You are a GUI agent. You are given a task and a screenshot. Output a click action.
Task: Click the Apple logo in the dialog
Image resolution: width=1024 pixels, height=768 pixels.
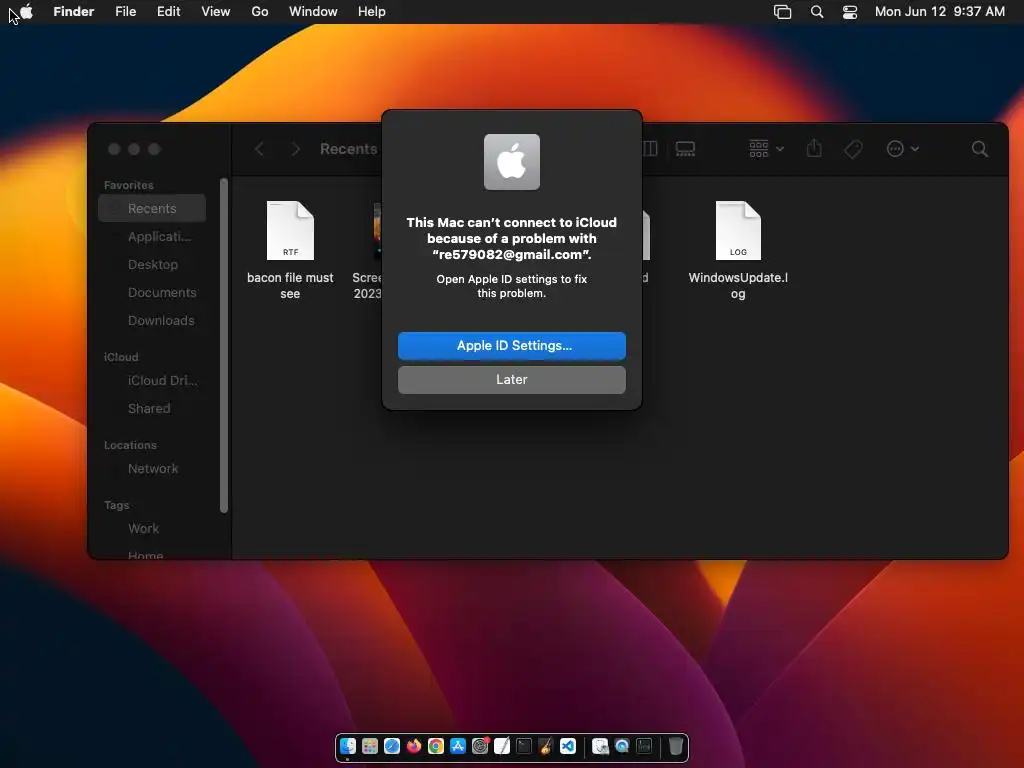click(x=511, y=162)
